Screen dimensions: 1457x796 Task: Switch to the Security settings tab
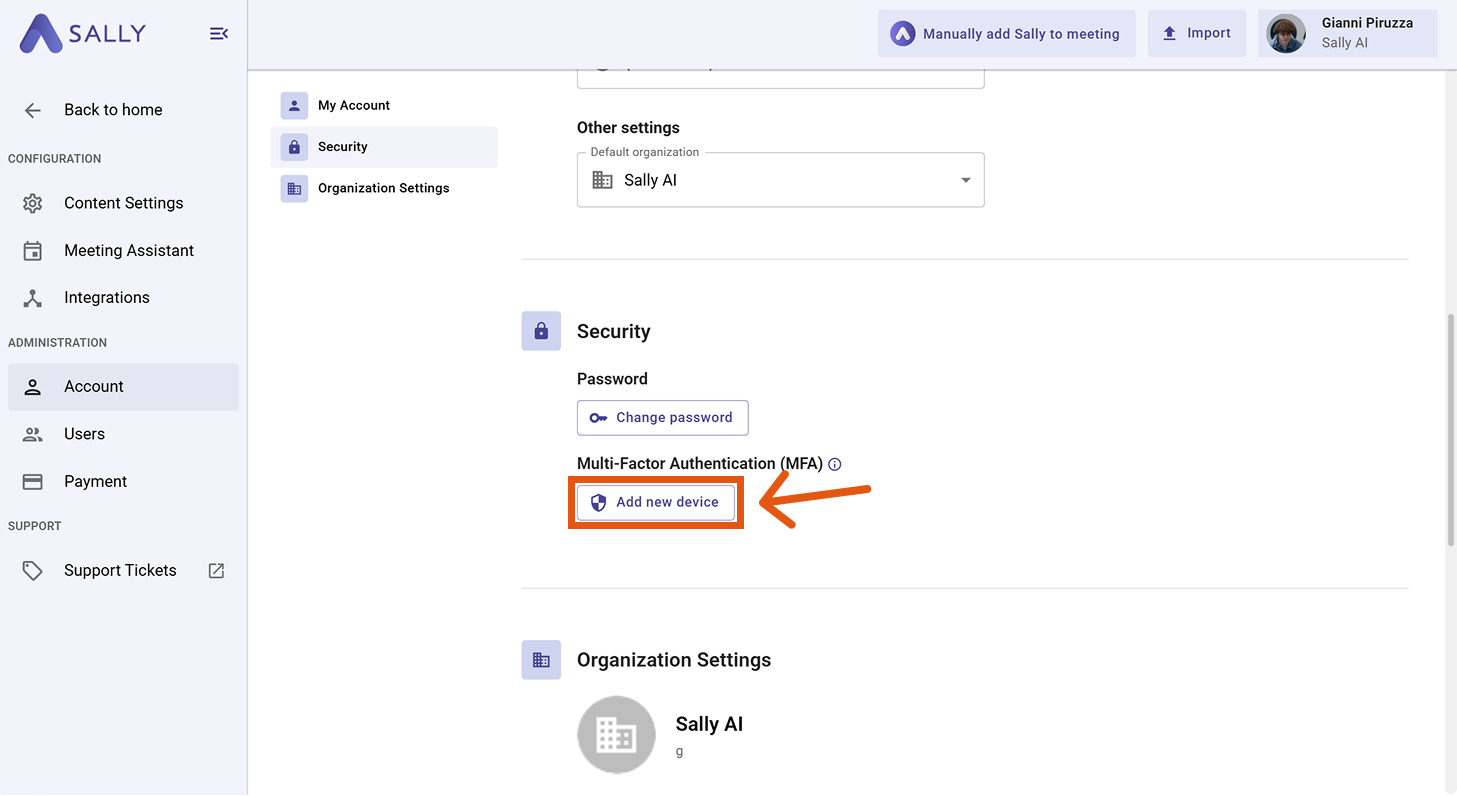point(384,146)
